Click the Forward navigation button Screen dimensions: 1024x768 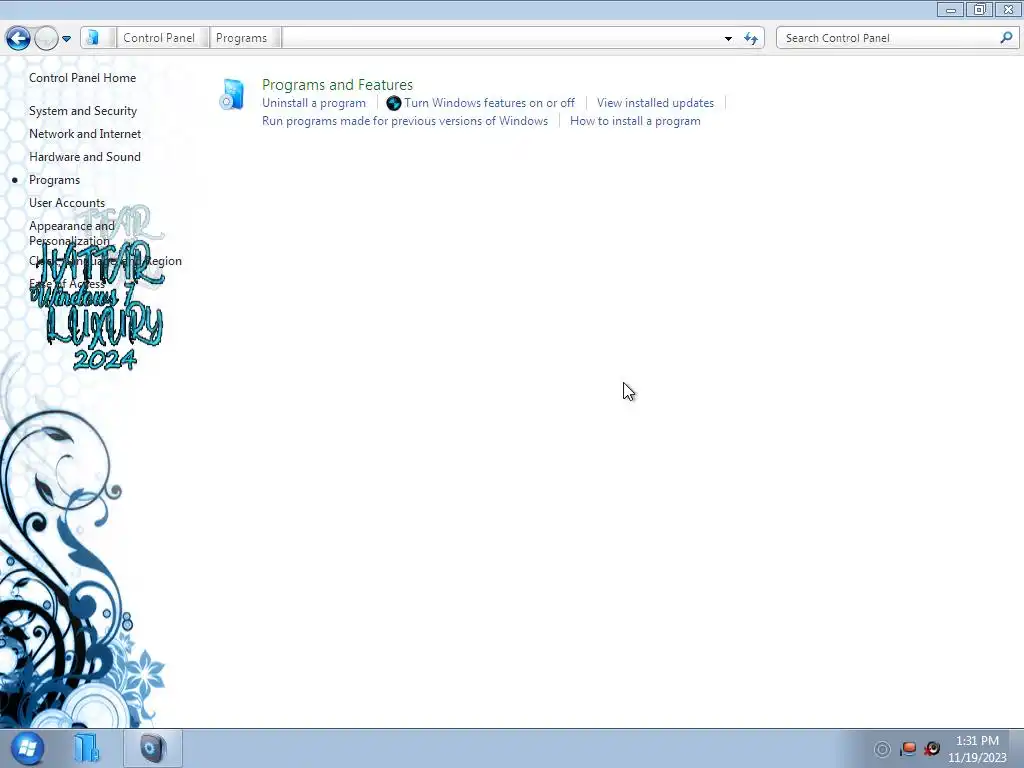click(46, 39)
